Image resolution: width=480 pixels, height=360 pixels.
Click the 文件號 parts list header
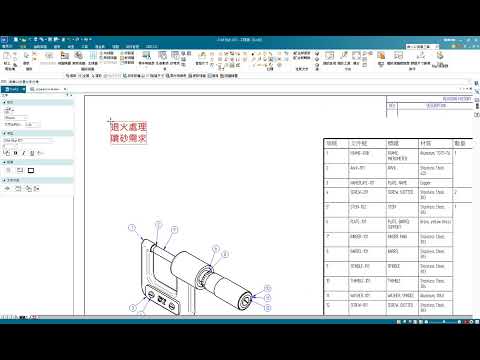coord(359,144)
